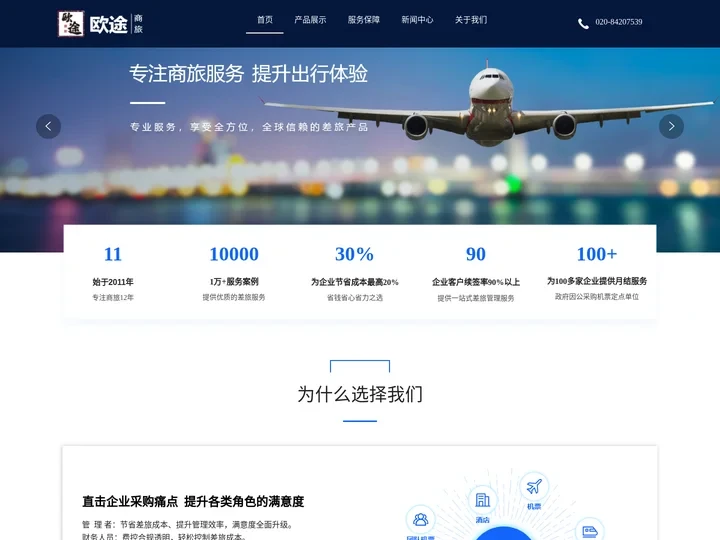Click the 团队机票 people icon
Screen dimensions: 720x540
pyautogui.click(x=420, y=519)
